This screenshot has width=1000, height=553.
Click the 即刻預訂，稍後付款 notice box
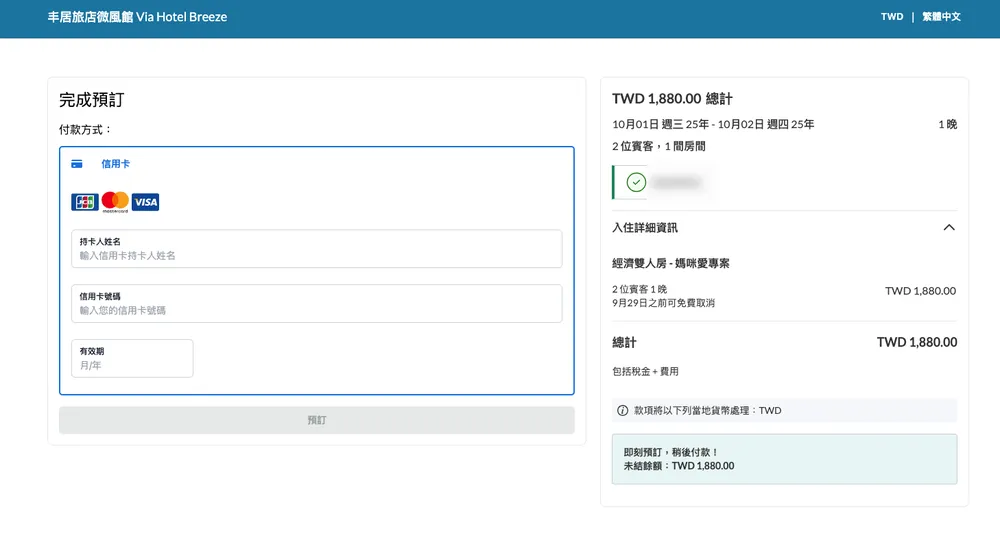tap(784, 459)
